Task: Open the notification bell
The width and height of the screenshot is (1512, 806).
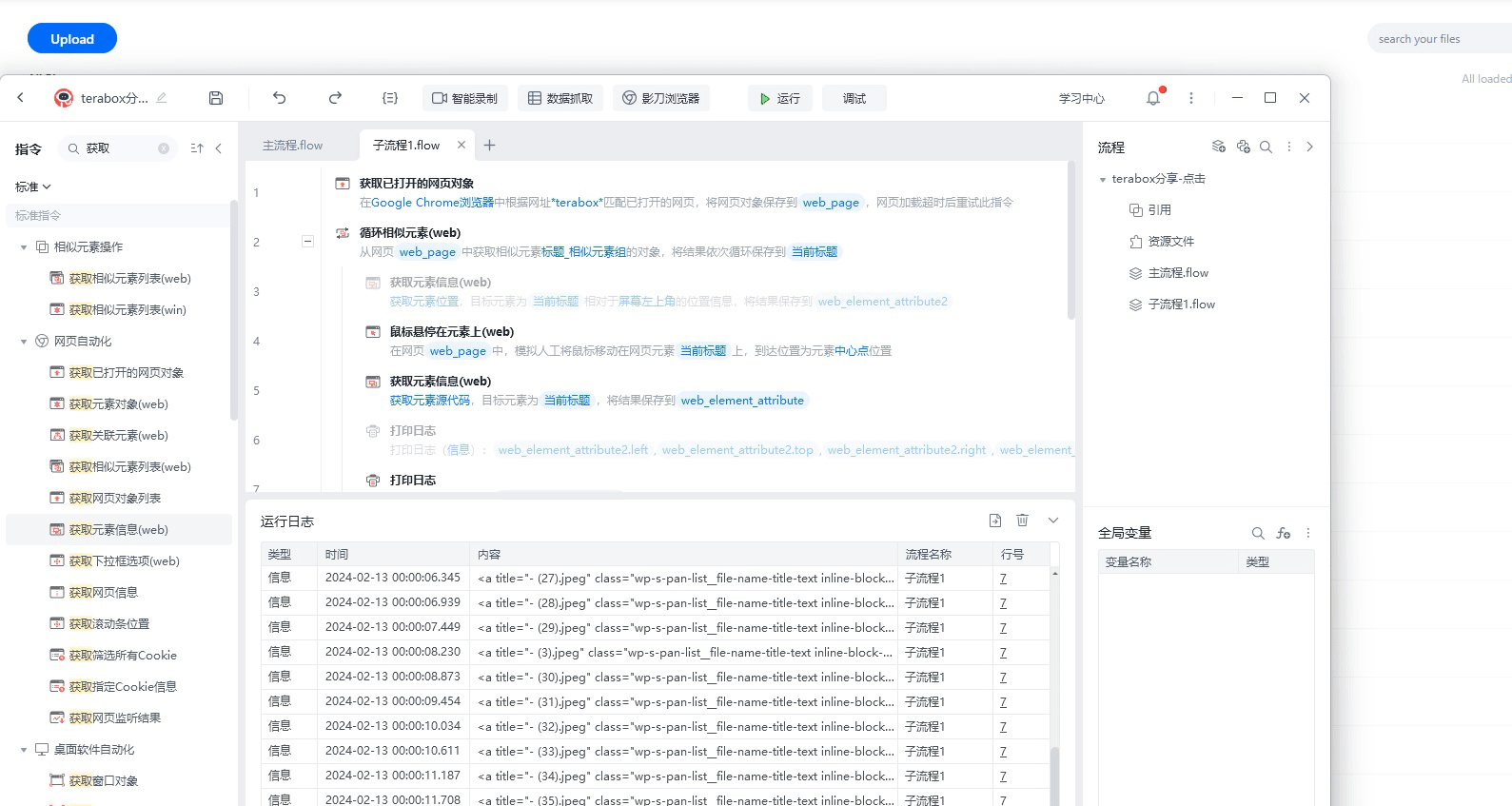Action: [1153, 98]
